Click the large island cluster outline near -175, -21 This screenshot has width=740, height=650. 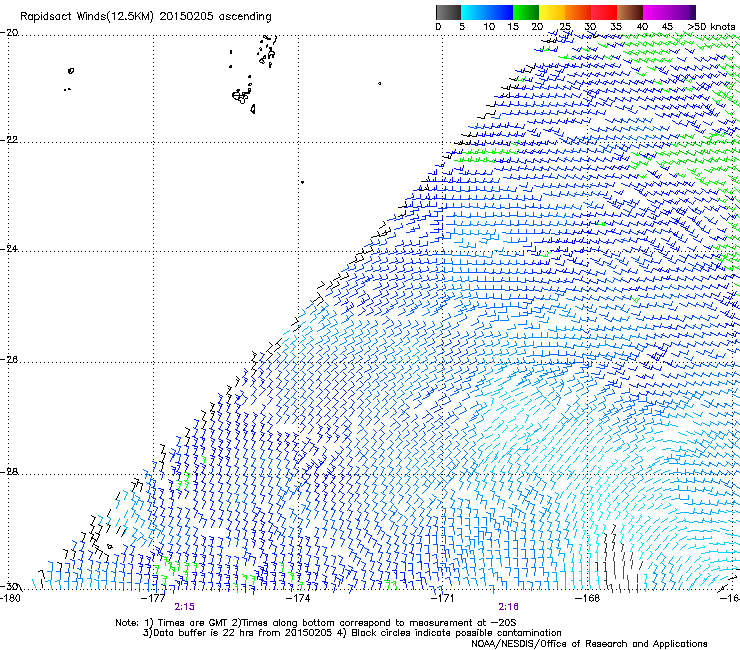(x=241, y=96)
